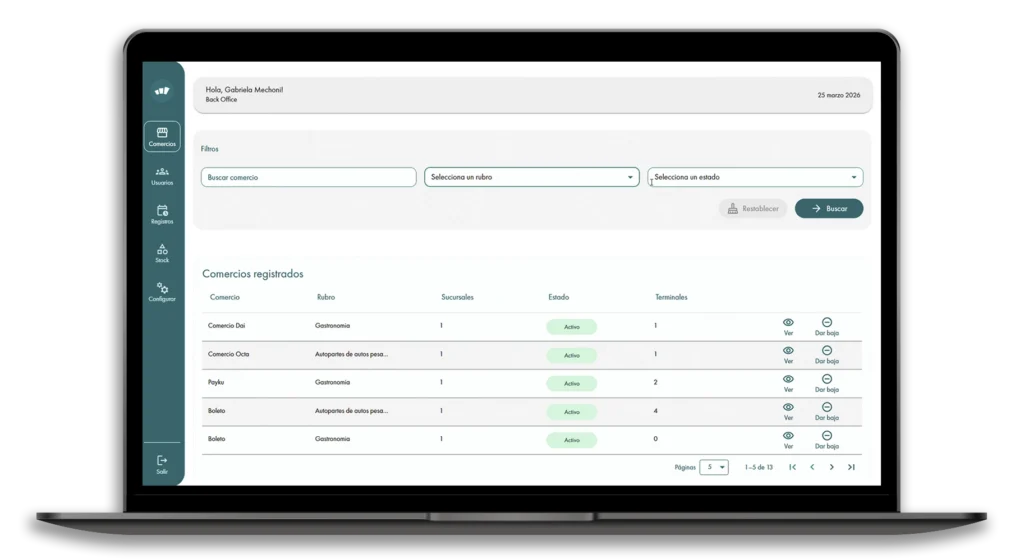Dar baja for Payku row
The width and height of the screenshot is (1024, 559).
click(x=827, y=383)
